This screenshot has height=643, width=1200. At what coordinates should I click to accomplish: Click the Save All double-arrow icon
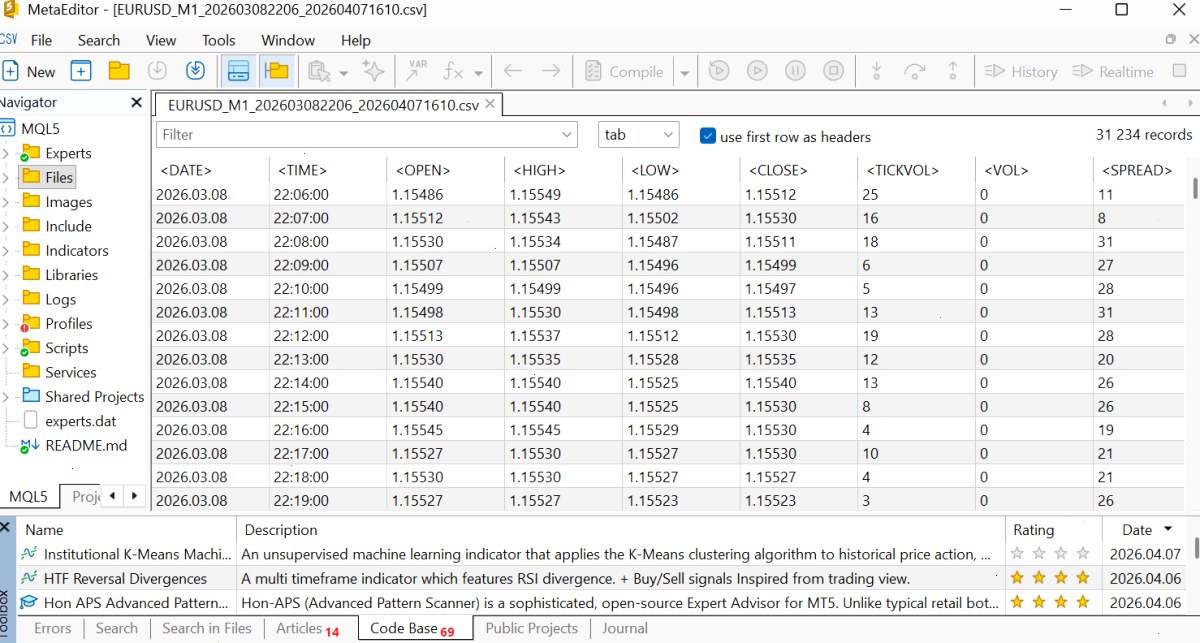[195, 71]
